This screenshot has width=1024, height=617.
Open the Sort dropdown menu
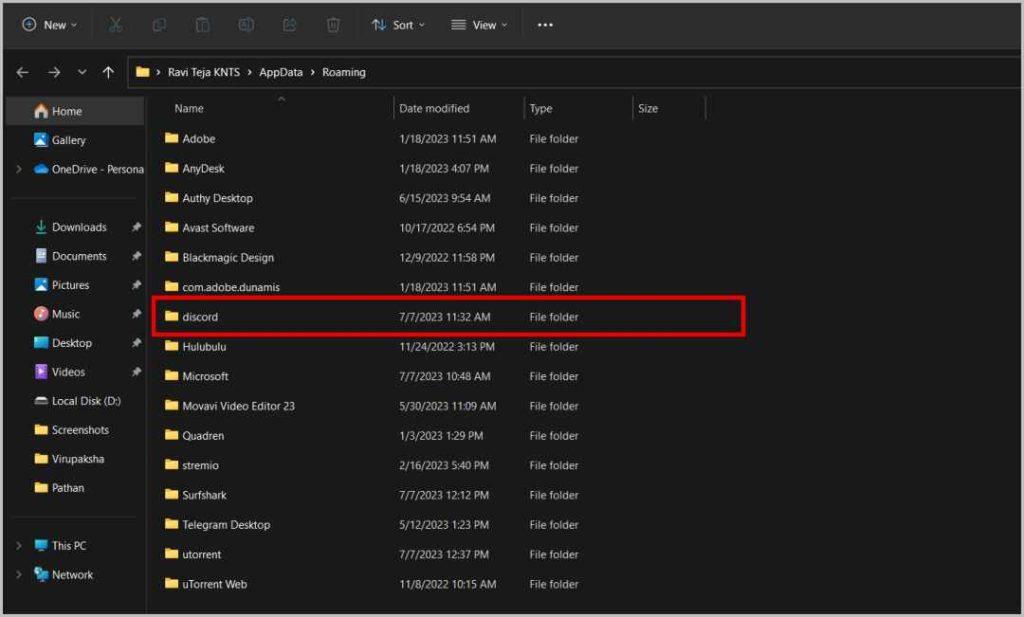[398, 25]
